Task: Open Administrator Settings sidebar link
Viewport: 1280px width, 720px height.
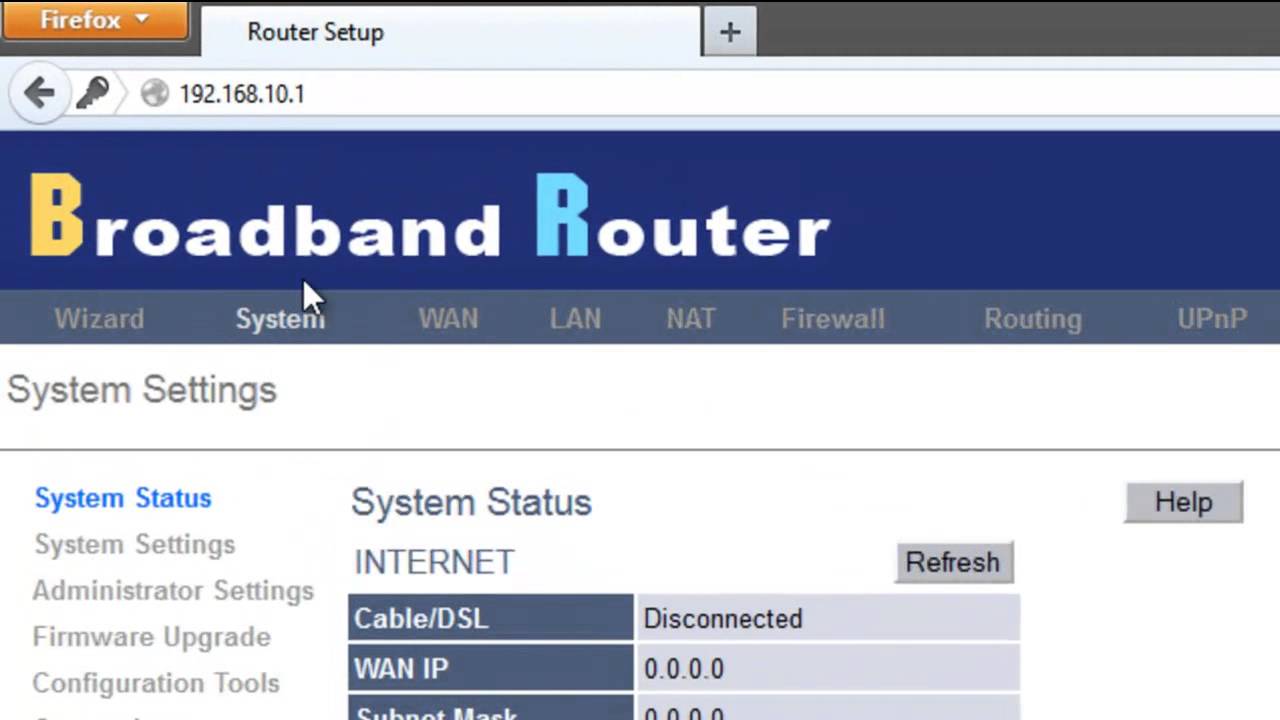Action: (x=173, y=590)
